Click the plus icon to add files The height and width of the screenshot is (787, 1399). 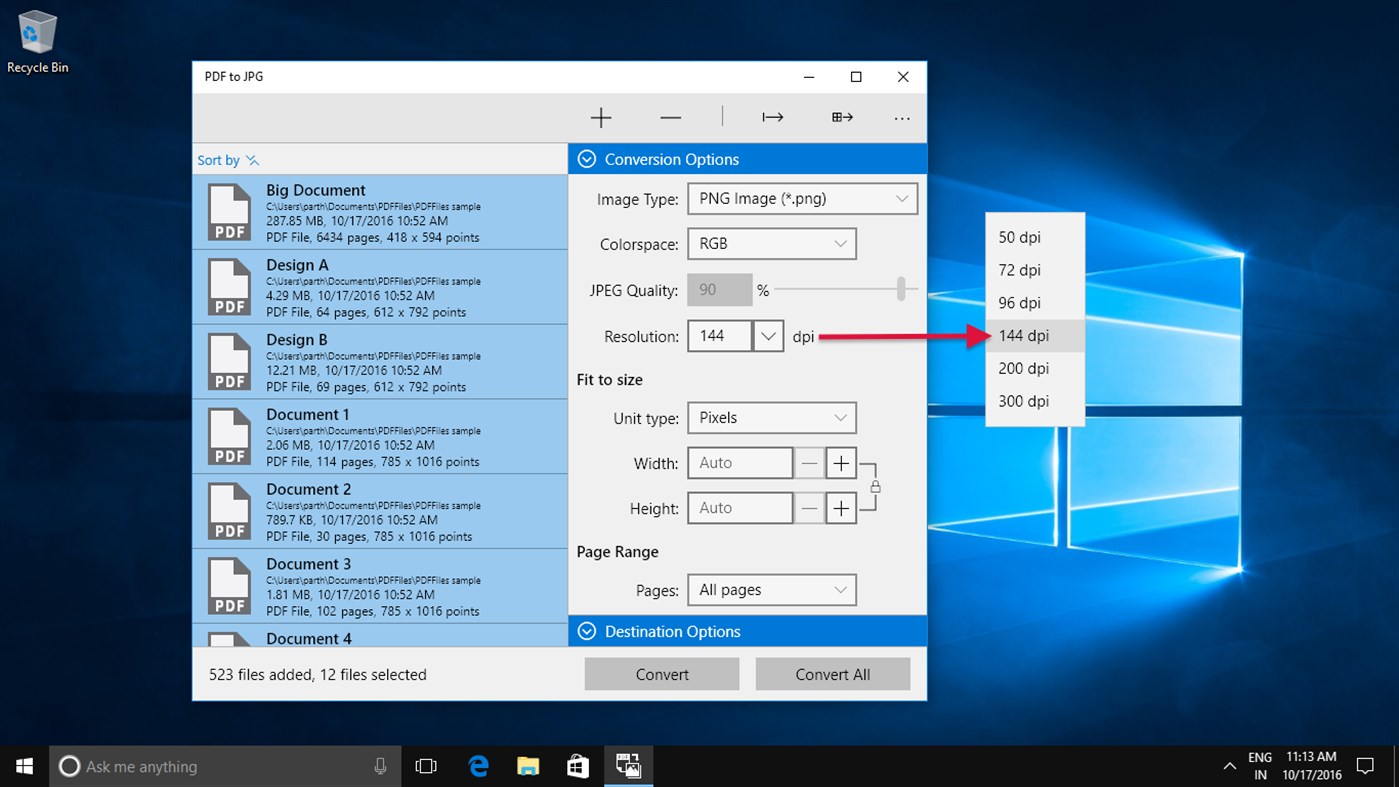pyautogui.click(x=600, y=118)
